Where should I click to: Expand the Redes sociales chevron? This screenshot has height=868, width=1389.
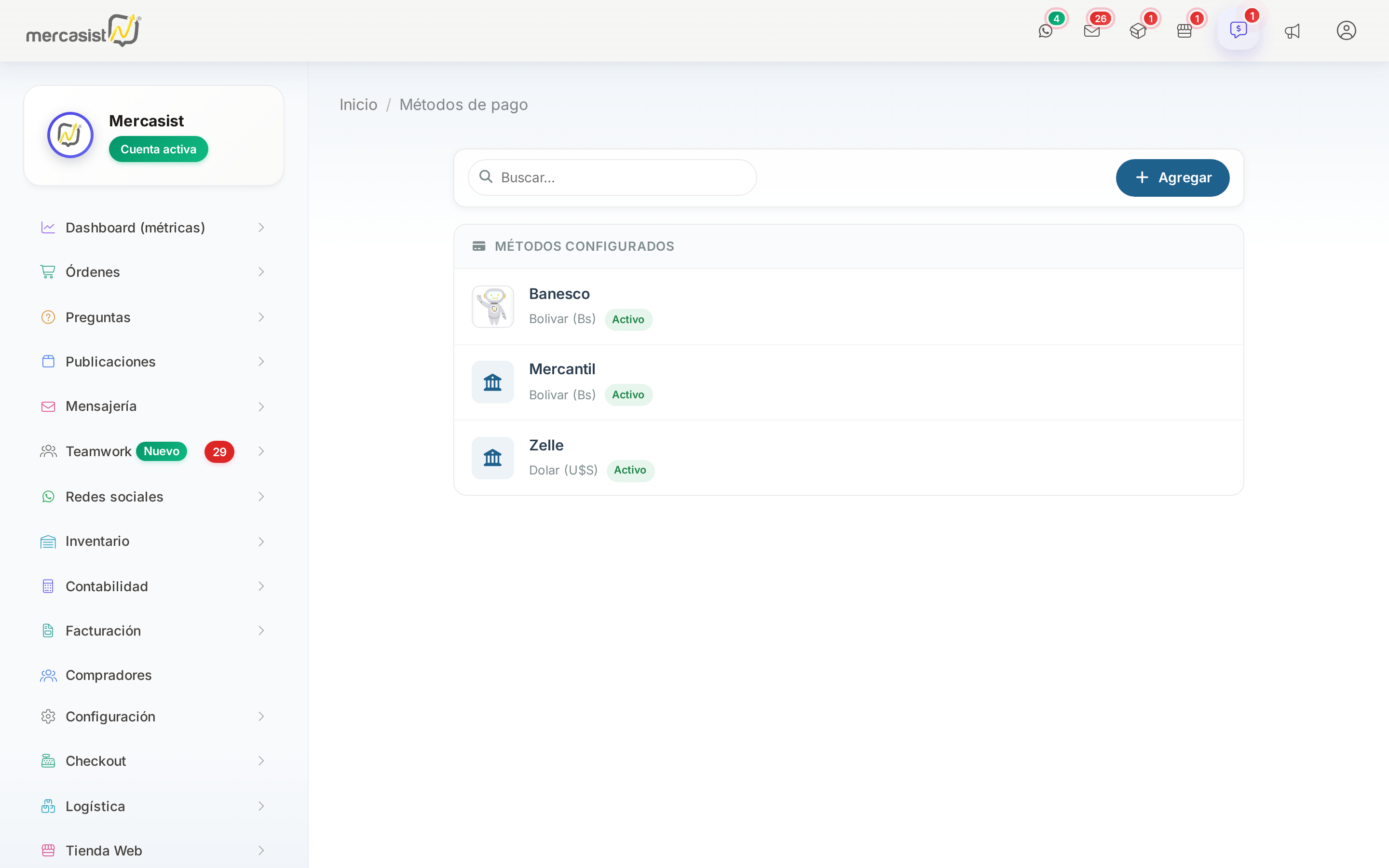[261, 497]
